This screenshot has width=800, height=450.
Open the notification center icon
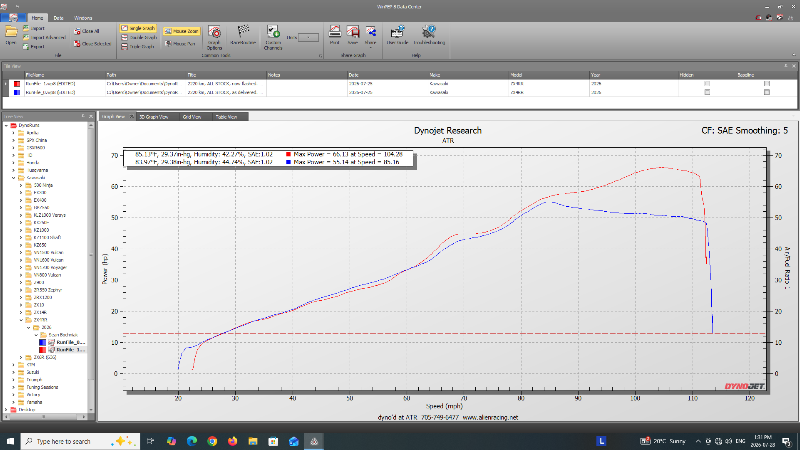(x=786, y=441)
